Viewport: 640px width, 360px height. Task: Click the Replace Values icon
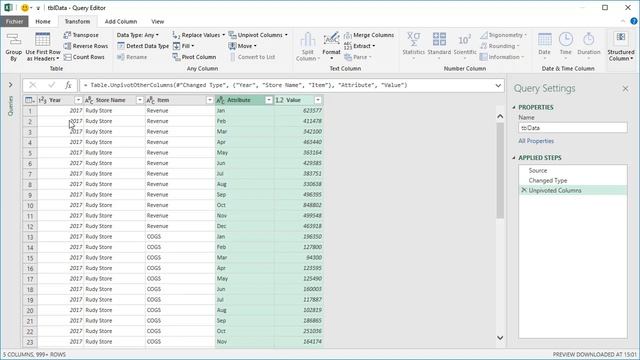tap(176, 35)
